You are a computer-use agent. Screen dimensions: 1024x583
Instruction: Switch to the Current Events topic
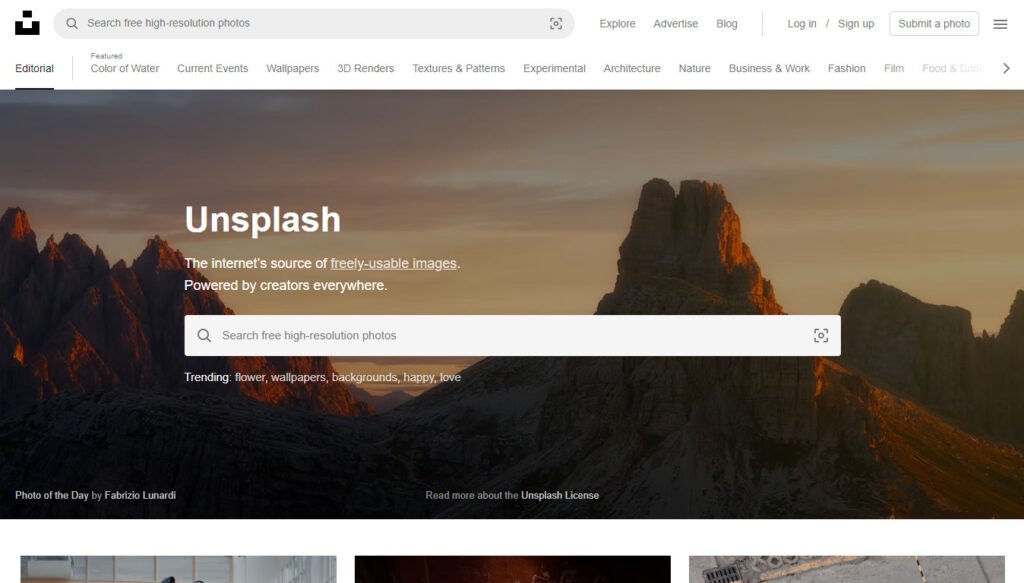[x=212, y=69]
